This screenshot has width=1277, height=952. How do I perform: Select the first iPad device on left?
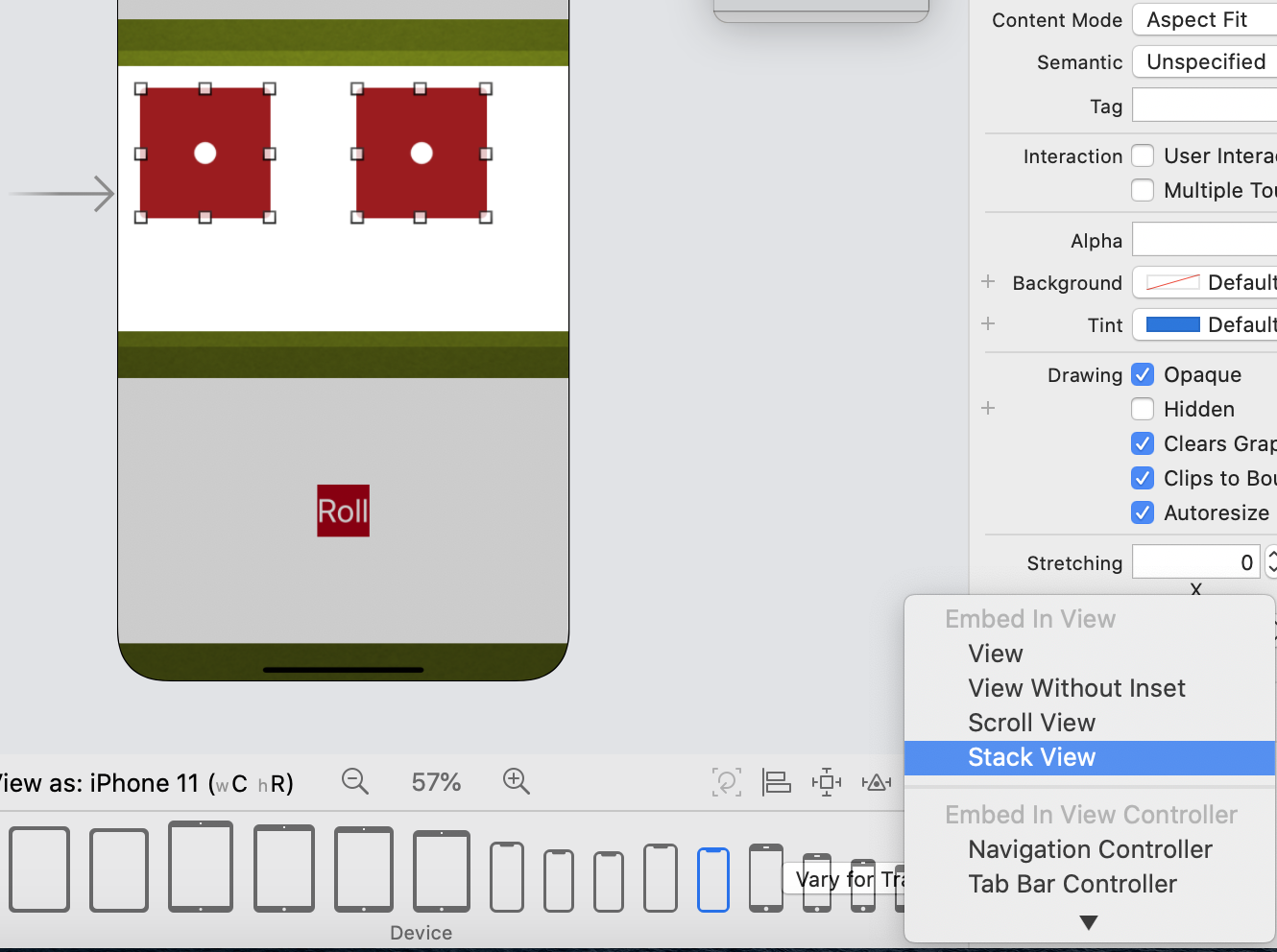click(x=39, y=869)
